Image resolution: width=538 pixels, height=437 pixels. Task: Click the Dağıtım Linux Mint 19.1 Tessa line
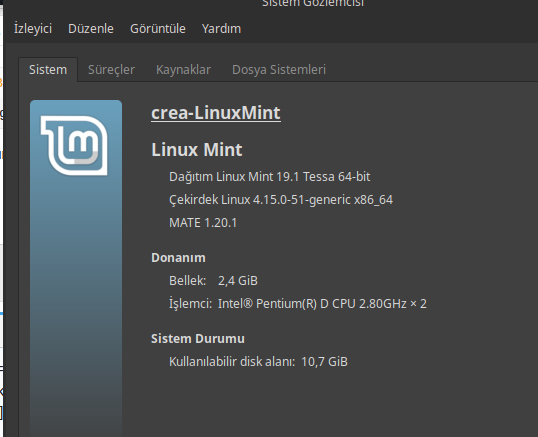click(x=269, y=177)
